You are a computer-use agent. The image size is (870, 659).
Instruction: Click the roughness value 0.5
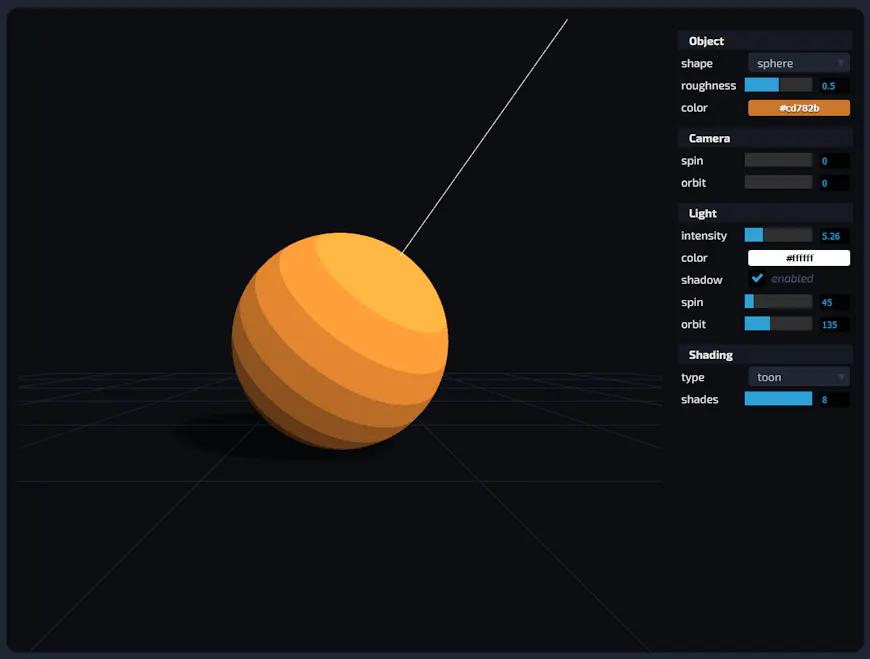pos(831,85)
